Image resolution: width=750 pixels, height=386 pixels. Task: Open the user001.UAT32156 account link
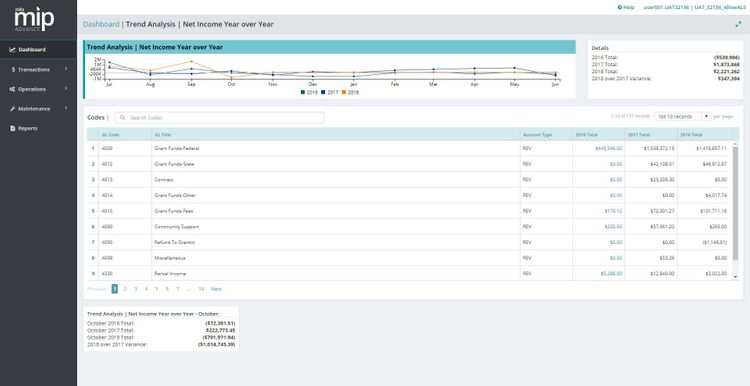tap(666, 7)
